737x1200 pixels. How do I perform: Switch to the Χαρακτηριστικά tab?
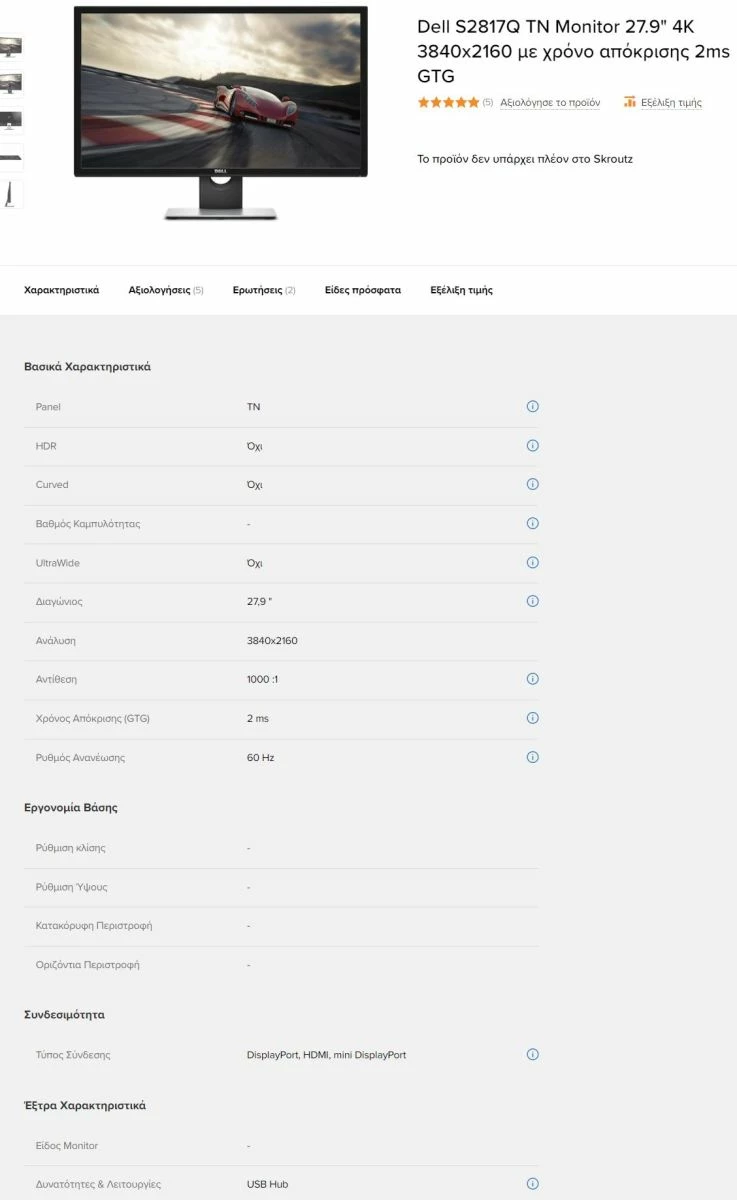click(x=61, y=290)
